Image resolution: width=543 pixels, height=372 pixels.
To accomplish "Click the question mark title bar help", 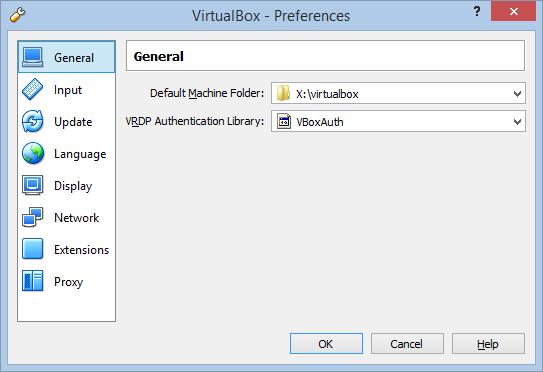I will point(477,11).
